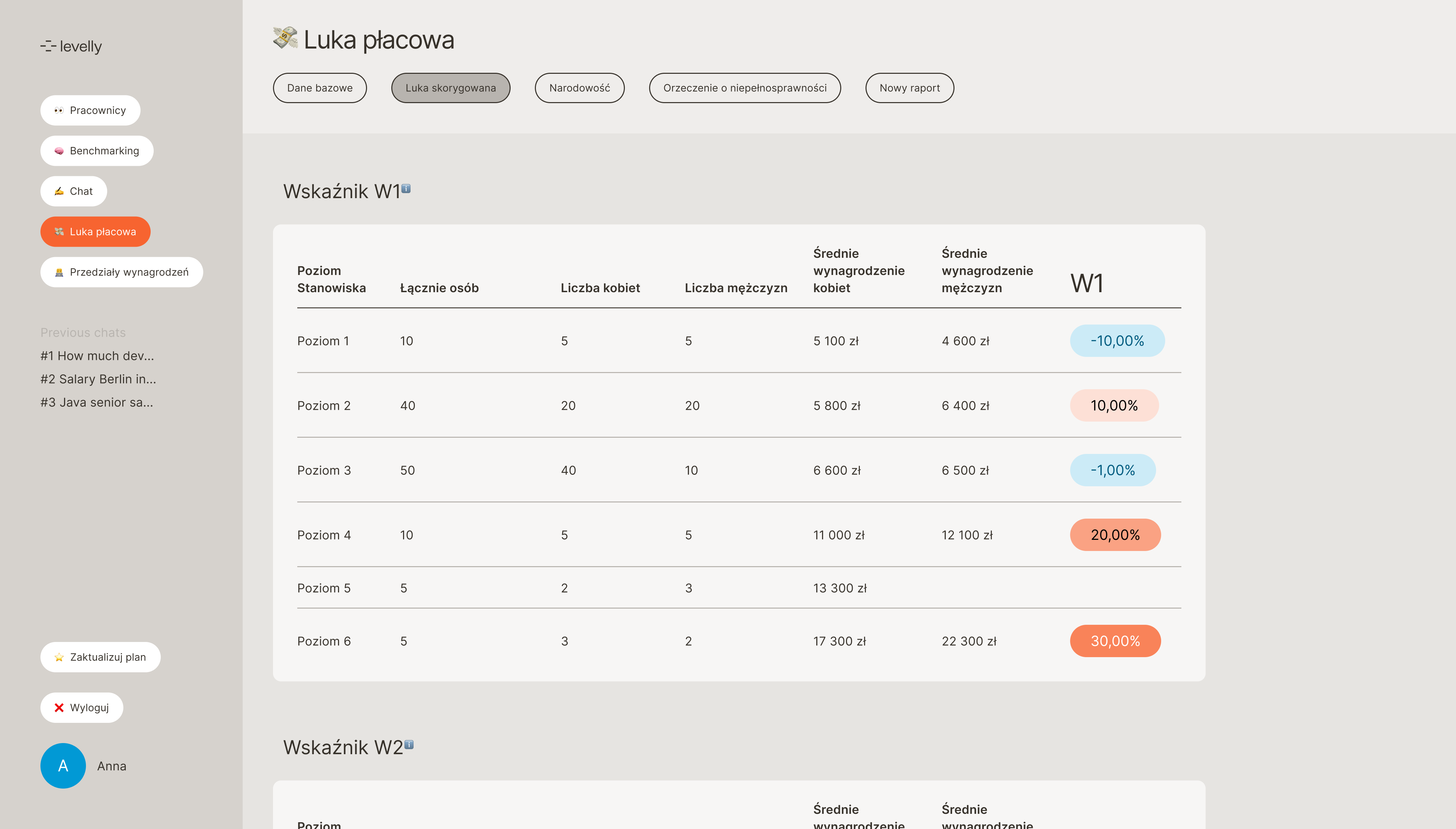
Task: Click the Poziom 4 row label
Action: pyautogui.click(x=324, y=535)
